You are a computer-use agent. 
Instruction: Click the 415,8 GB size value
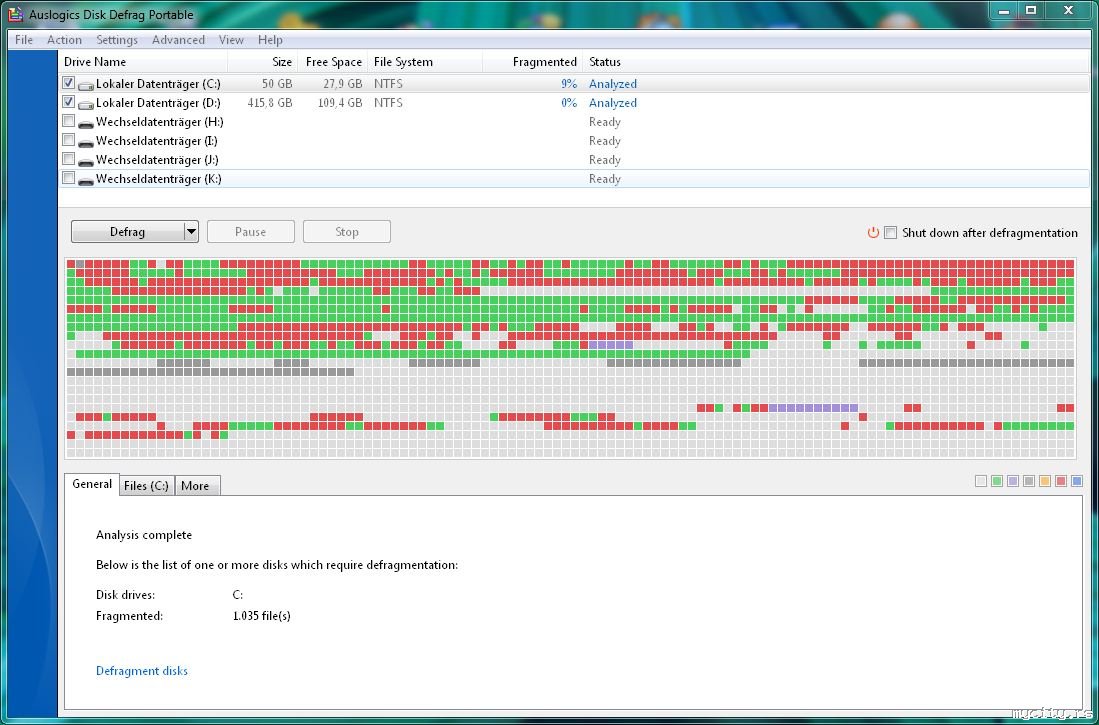(x=270, y=103)
